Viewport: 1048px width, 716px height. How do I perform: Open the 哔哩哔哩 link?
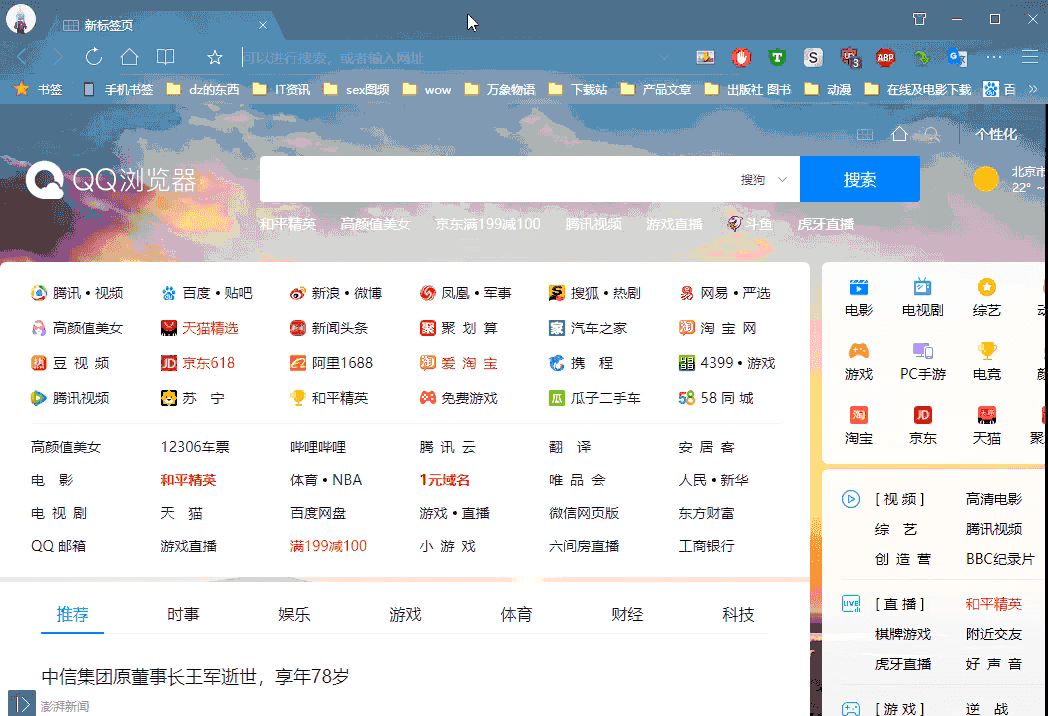(x=318, y=447)
